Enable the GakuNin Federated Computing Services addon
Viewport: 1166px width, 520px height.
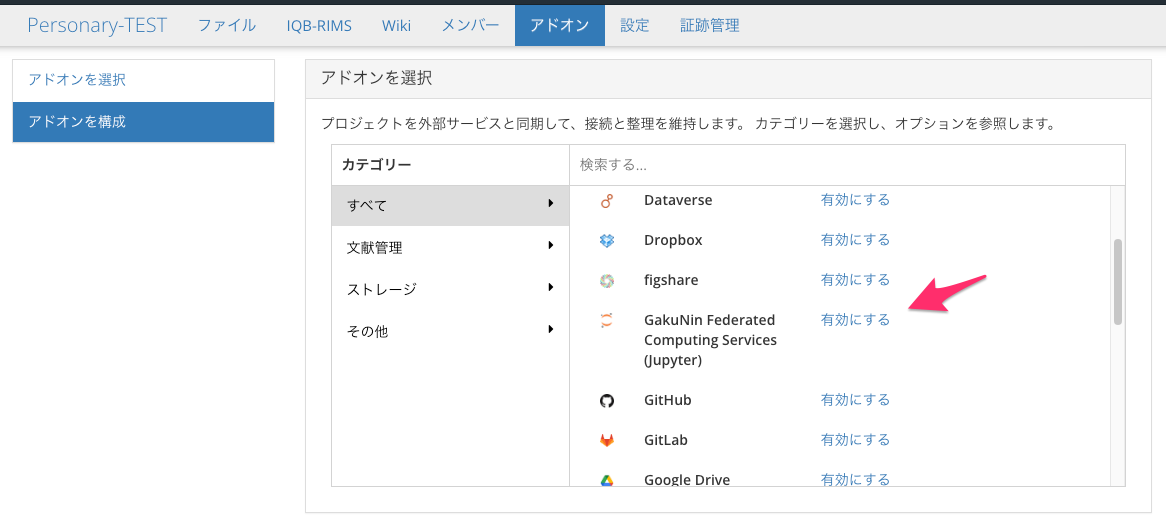[x=855, y=320]
